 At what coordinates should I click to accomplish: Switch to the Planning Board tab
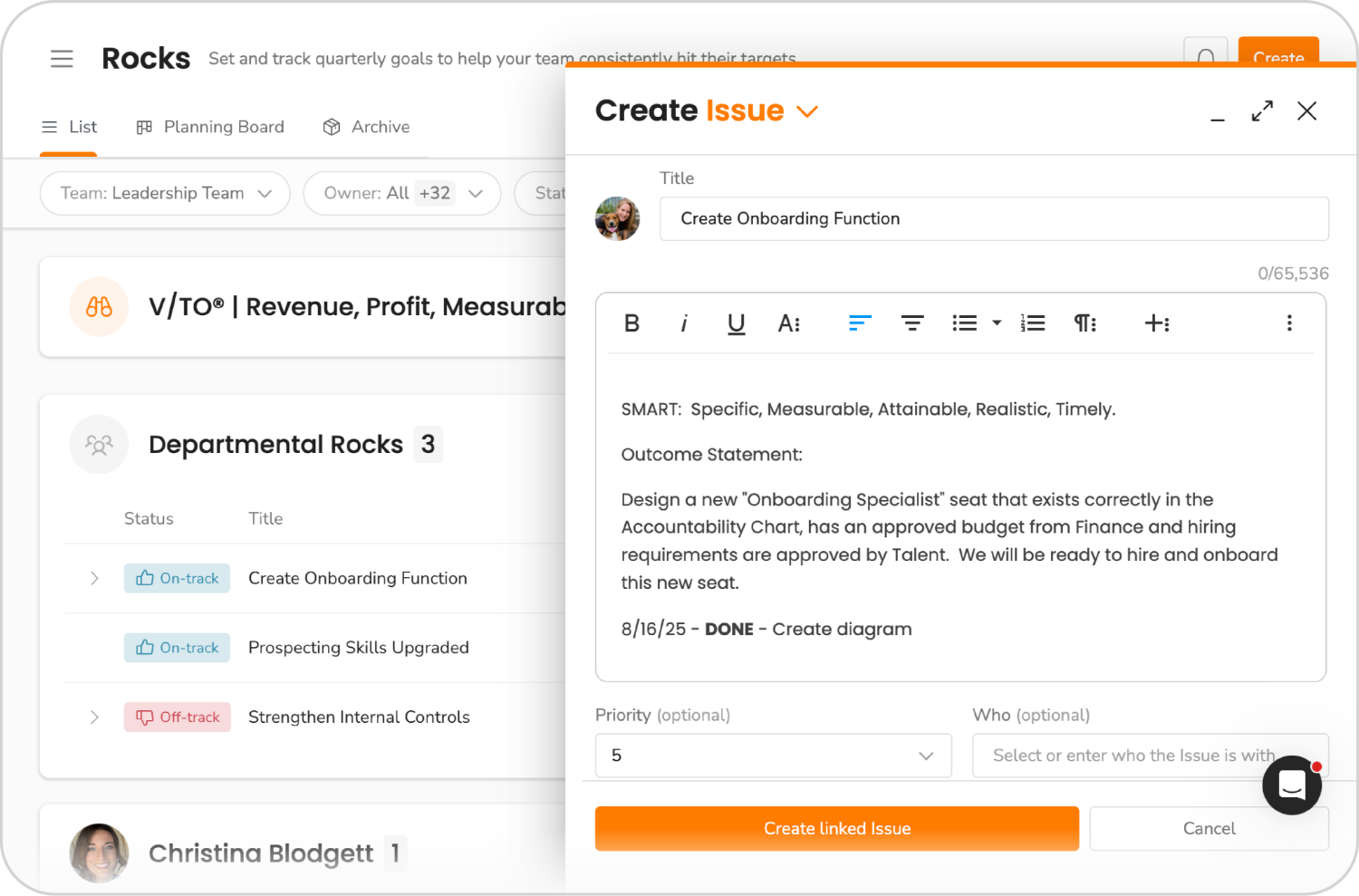[210, 127]
